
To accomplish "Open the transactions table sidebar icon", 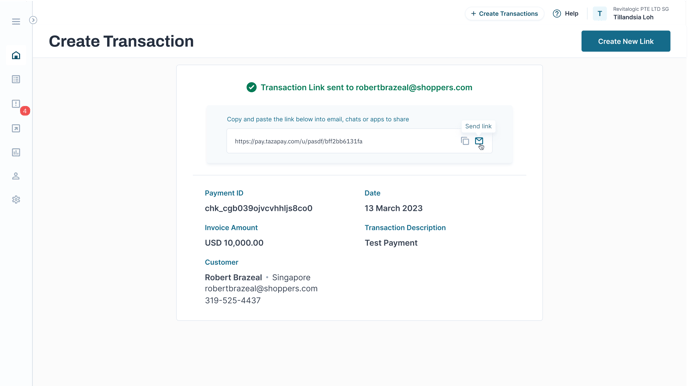I will [16, 79].
